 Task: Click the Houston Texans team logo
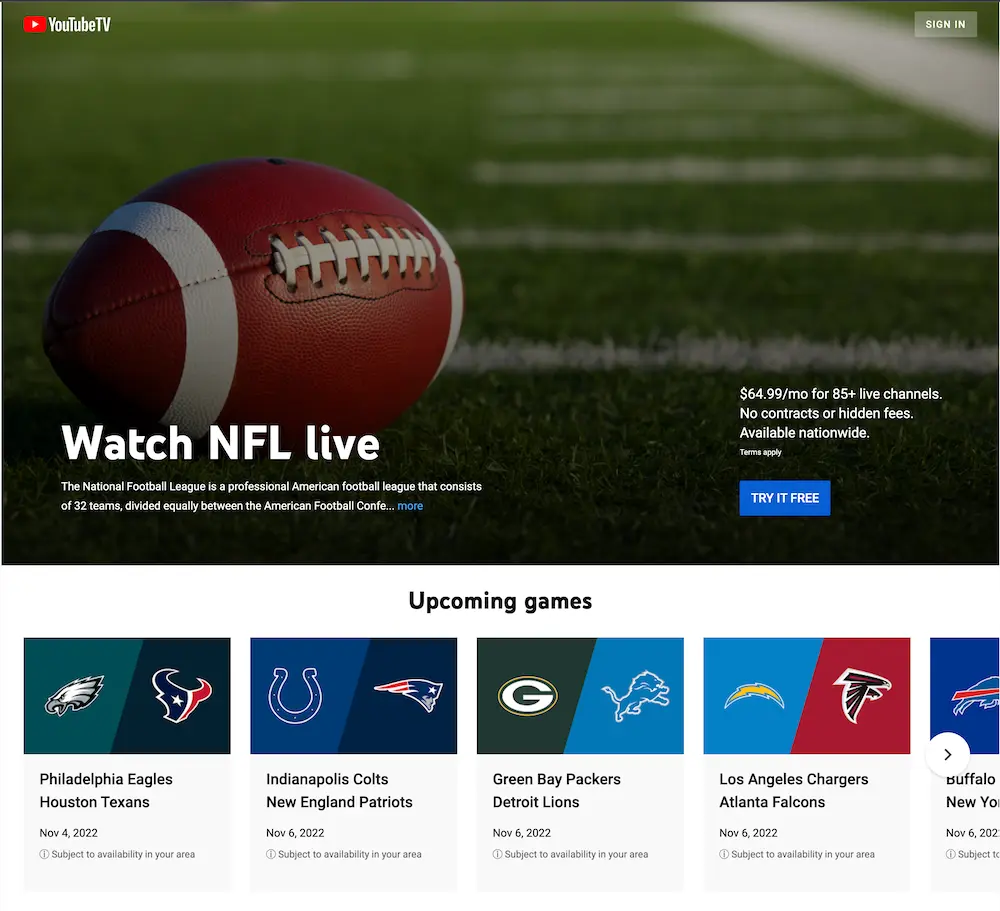[182, 695]
